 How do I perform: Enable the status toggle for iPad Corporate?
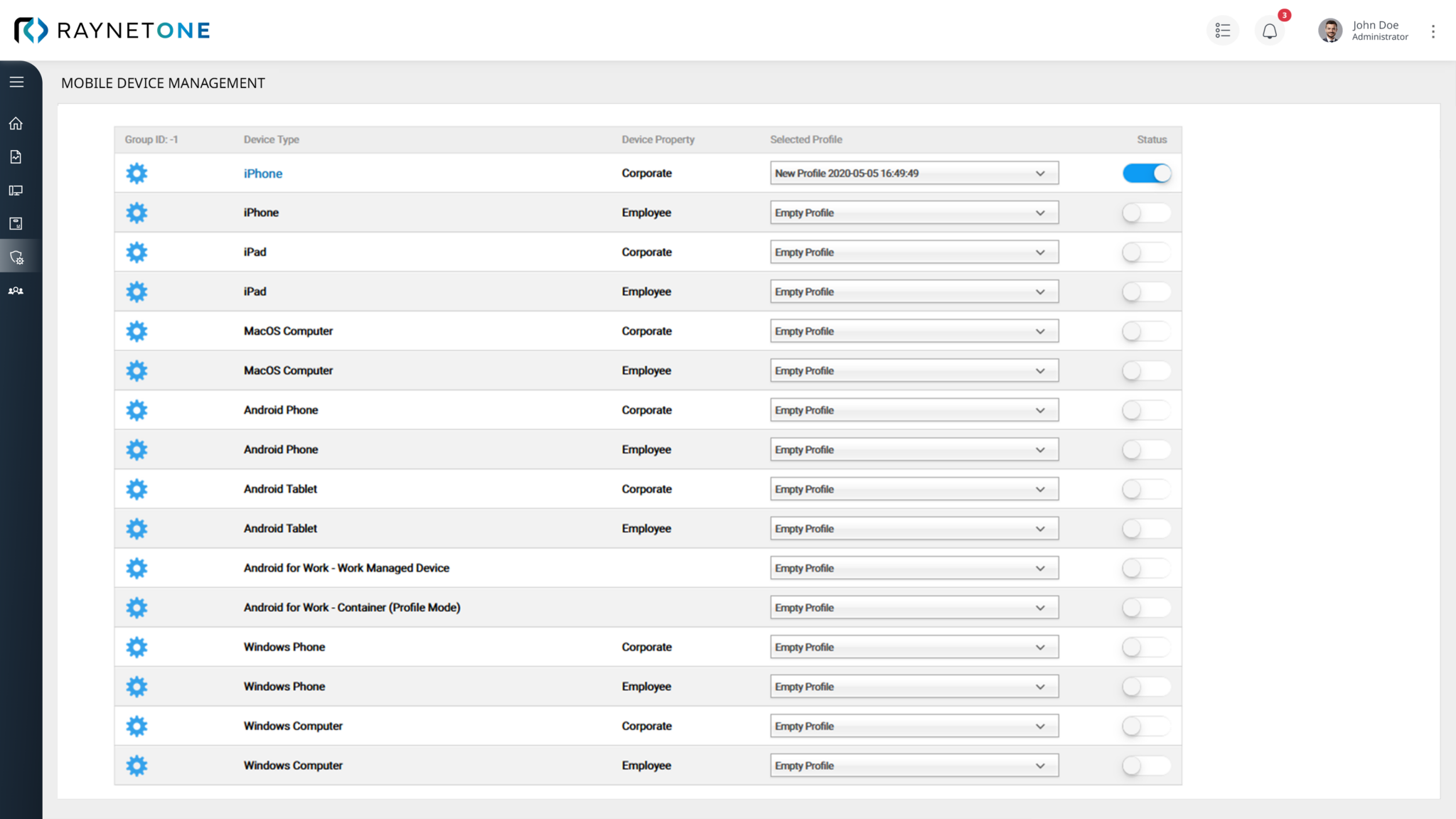coord(1147,252)
